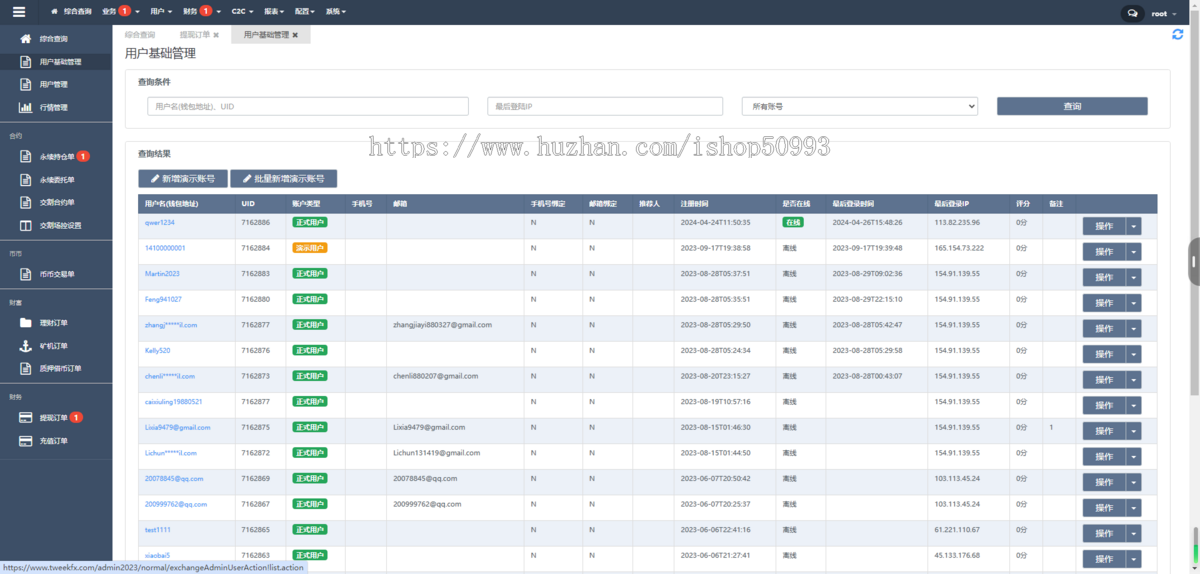Open 综合查询 in the left sidebar

[56, 39]
